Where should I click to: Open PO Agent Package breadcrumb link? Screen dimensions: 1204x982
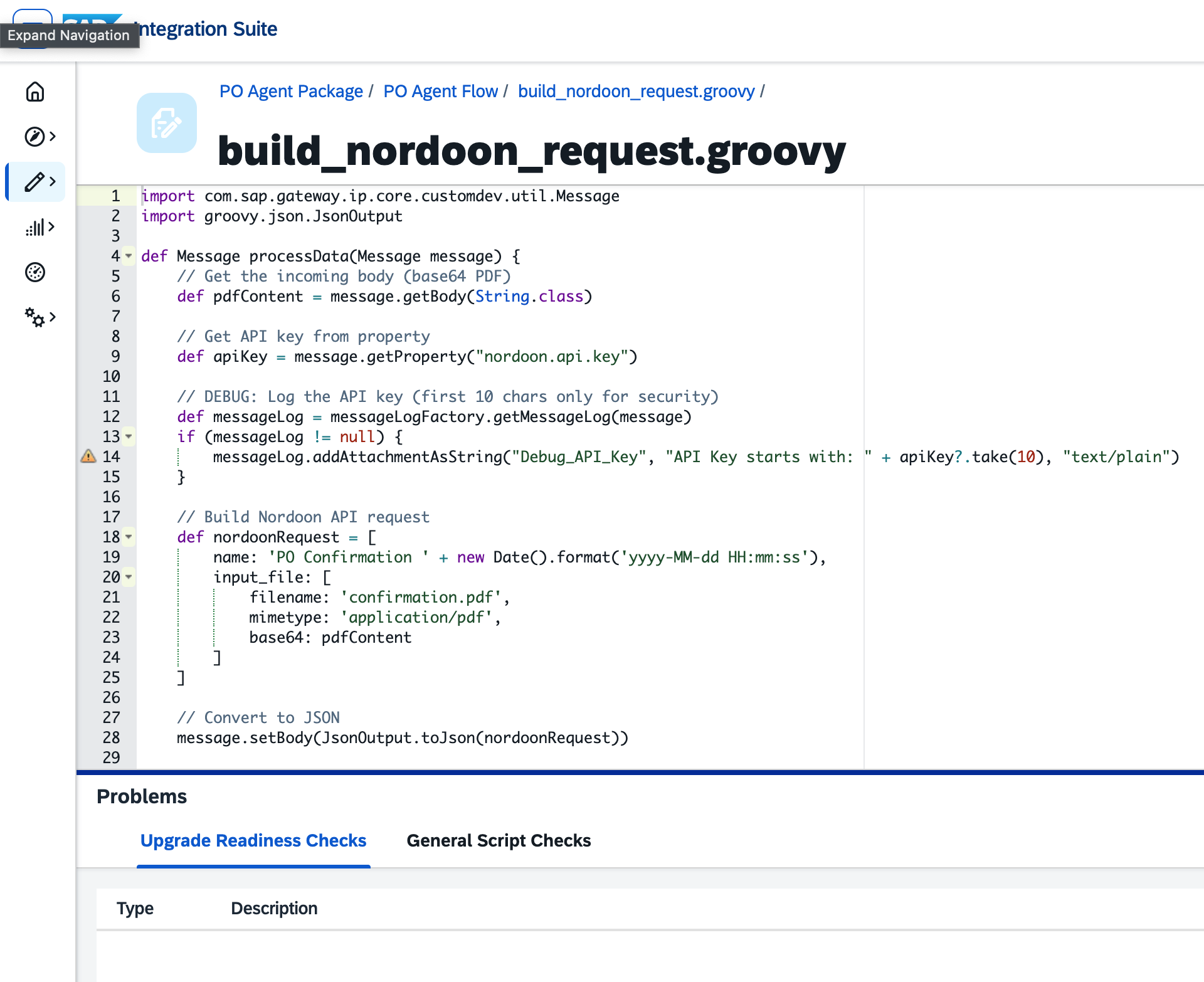(291, 92)
